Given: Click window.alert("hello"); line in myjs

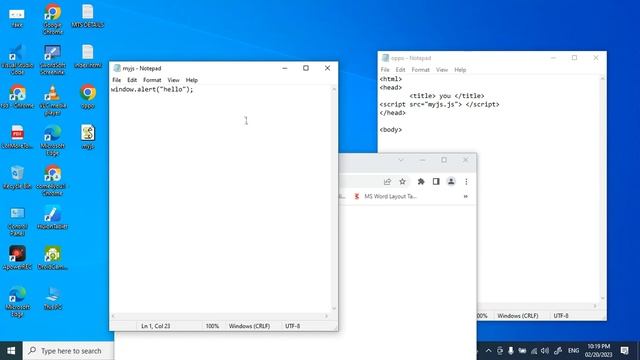Looking at the screenshot, I should pyautogui.click(x=152, y=89).
